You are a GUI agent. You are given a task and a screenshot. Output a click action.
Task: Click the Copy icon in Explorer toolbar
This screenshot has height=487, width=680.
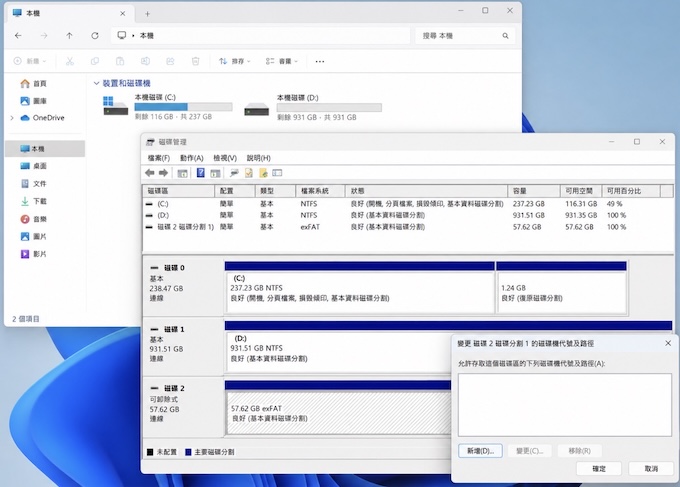click(x=95, y=61)
